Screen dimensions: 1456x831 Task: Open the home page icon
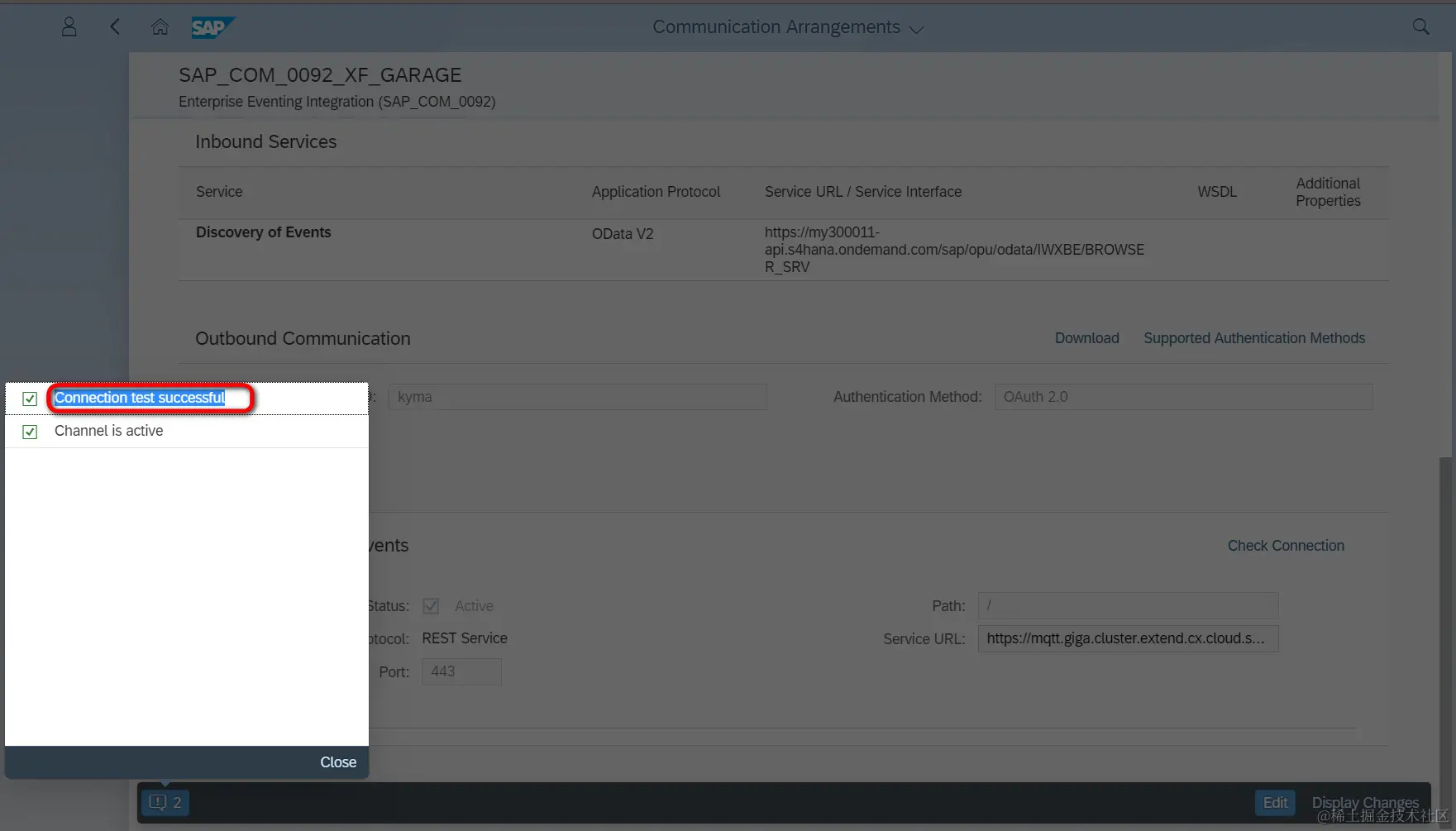coord(160,27)
